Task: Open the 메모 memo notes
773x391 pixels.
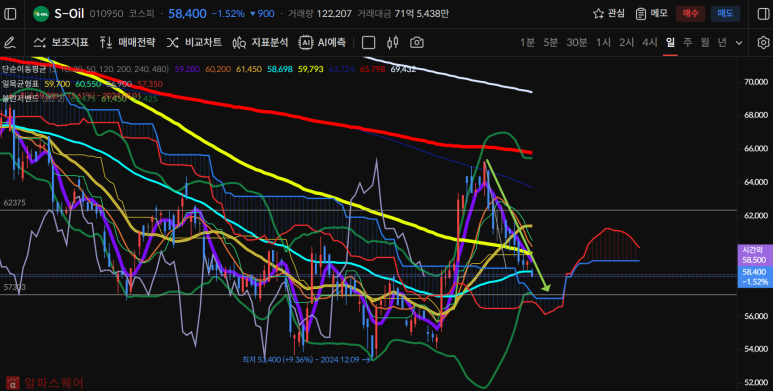Action: (x=651, y=14)
